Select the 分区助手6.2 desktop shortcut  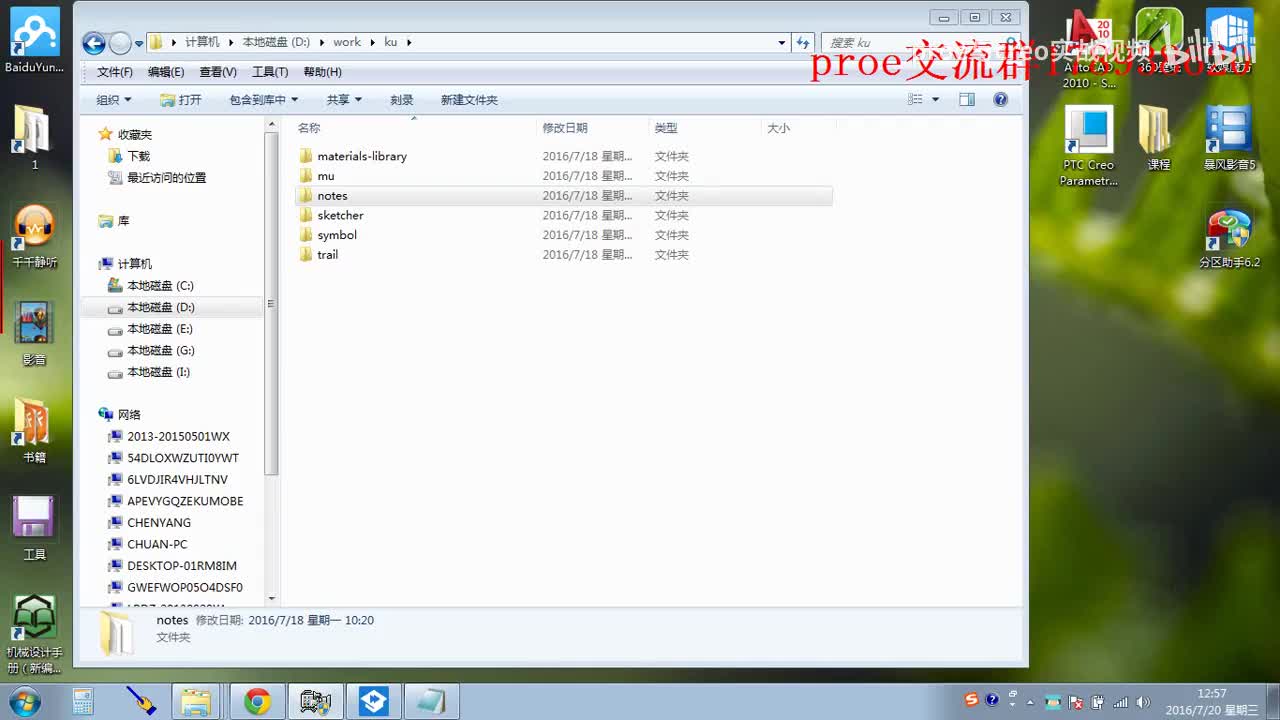coord(1229,240)
